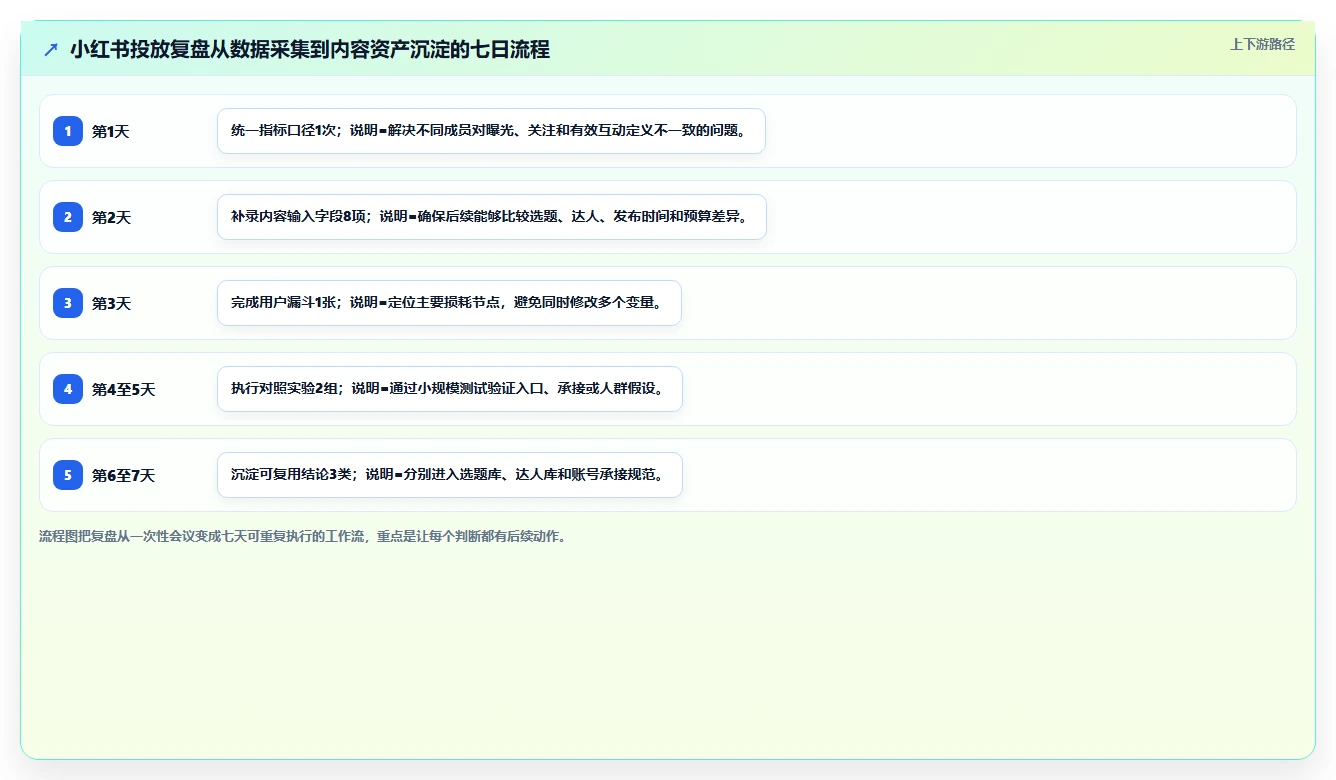Screen dimensions: 1336x780
Task: Open the 统一指标口径1次 description box
Action: pyautogui.click(x=491, y=131)
